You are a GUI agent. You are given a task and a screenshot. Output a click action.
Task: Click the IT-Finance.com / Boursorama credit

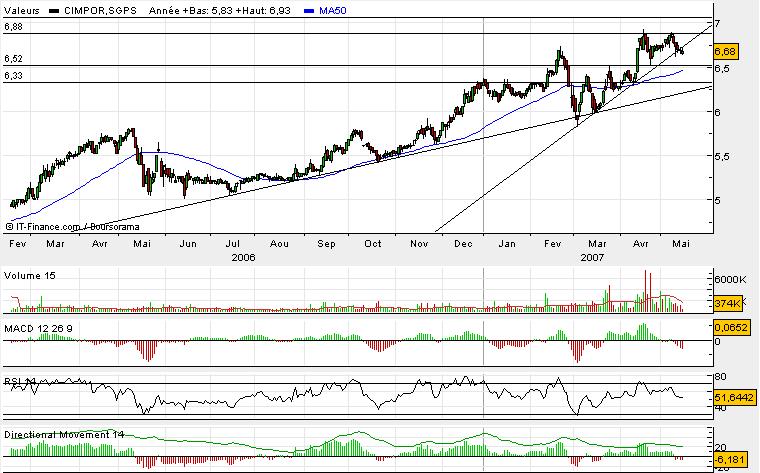73,227
